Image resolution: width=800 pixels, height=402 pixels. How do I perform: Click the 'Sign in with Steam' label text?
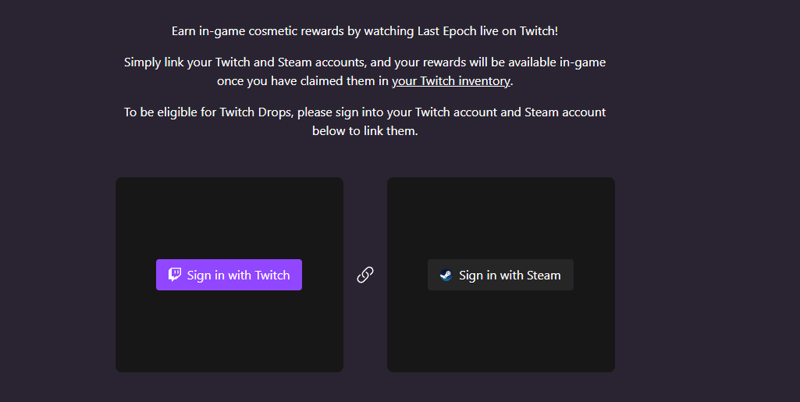[x=510, y=275]
